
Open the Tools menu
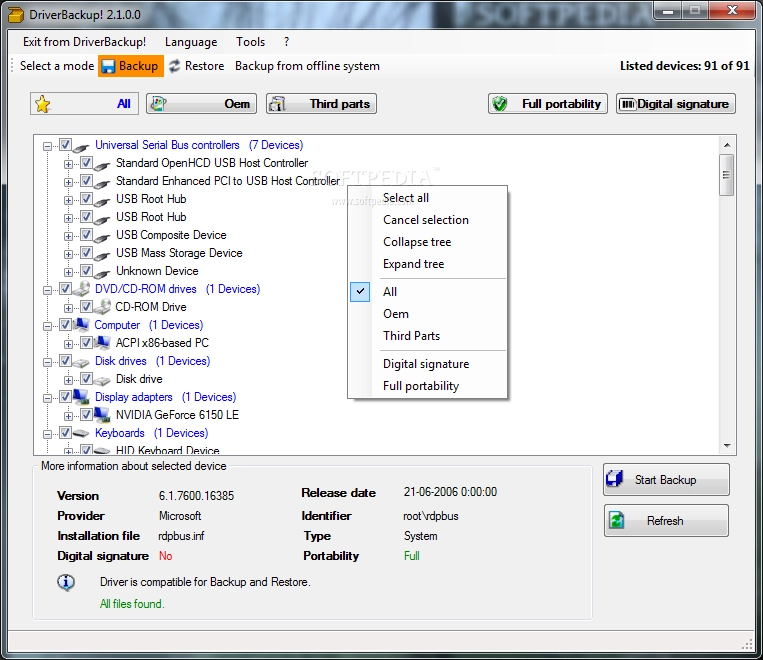[250, 42]
